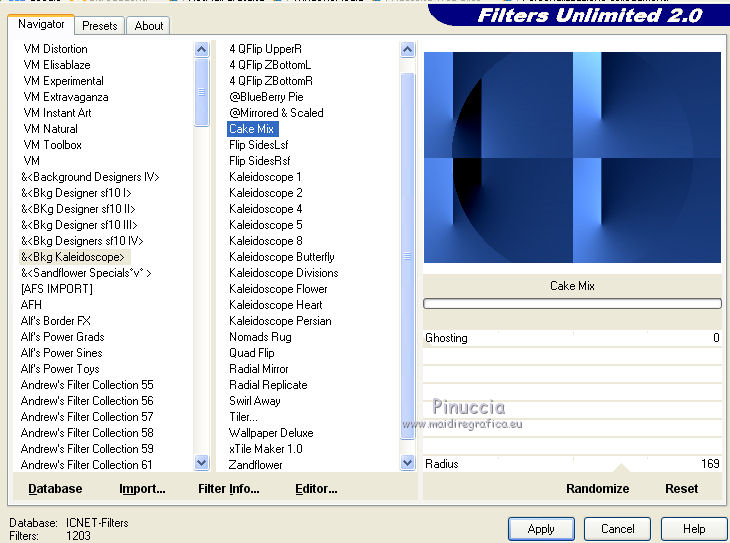Viewport: 730px width, 543px height.
Task: Choose Quad Flip filter
Action: click(251, 353)
